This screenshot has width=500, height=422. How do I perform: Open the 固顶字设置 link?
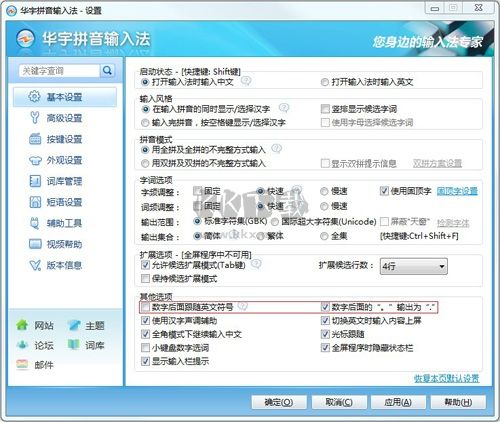(457, 191)
